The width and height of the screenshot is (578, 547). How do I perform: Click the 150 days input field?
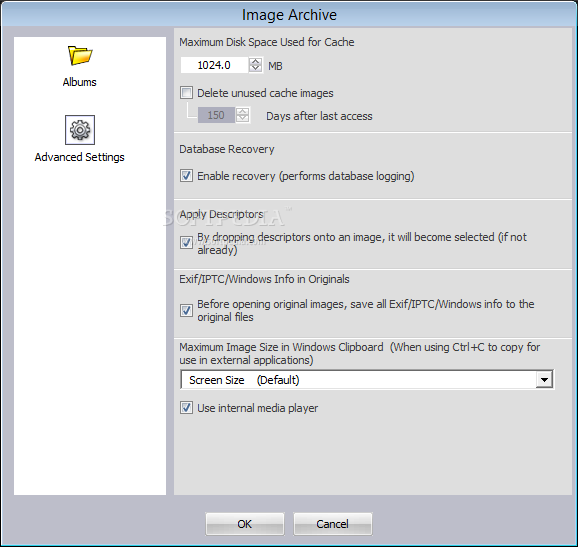(x=216, y=115)
